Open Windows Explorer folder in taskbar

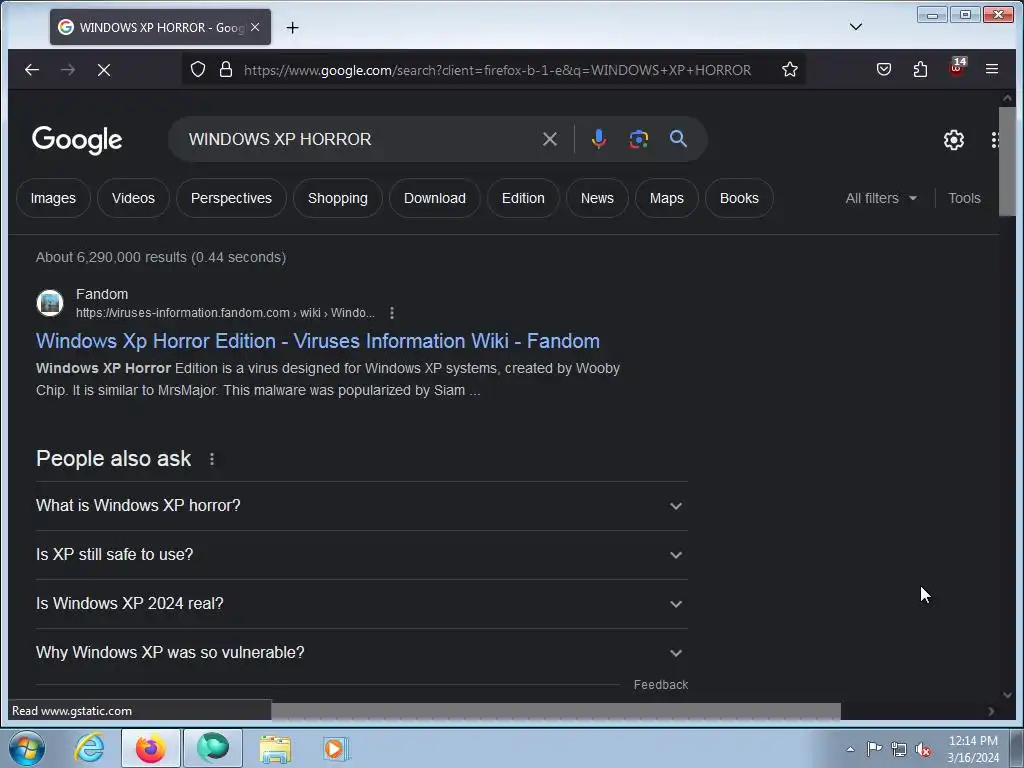[275, 749]
